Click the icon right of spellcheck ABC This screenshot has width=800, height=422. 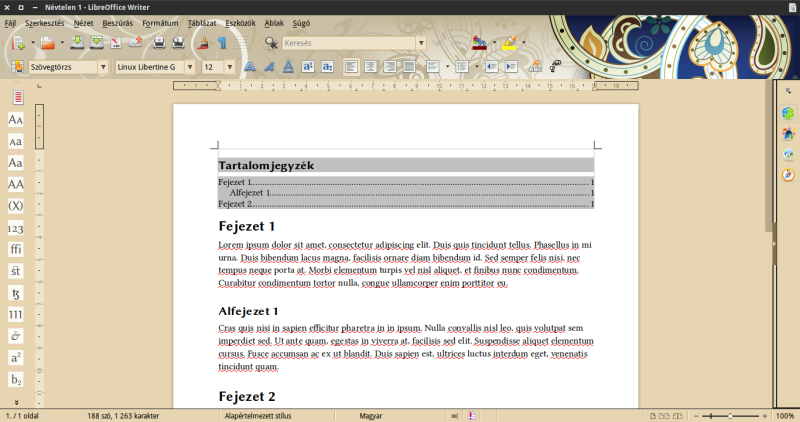tap(555, 67)
